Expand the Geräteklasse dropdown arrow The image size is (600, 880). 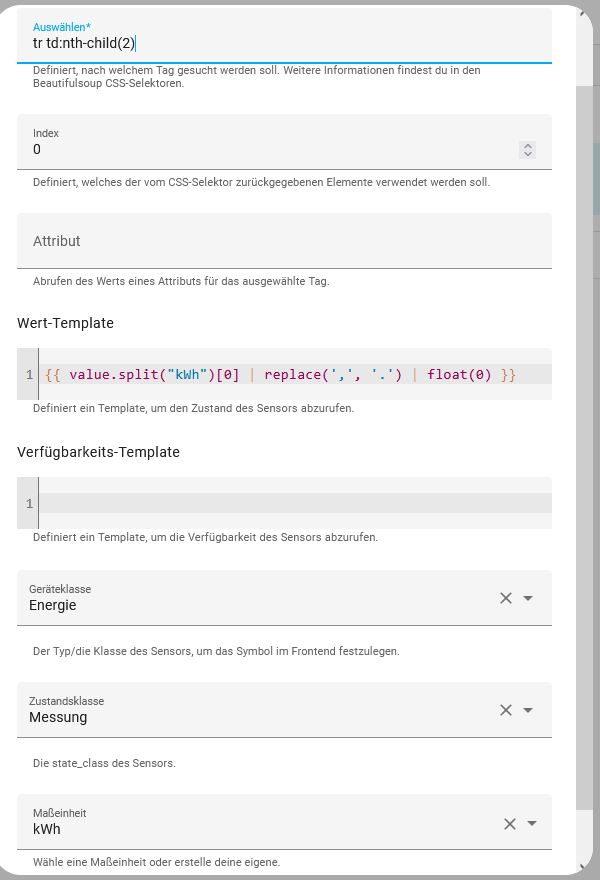pos(528,598)
